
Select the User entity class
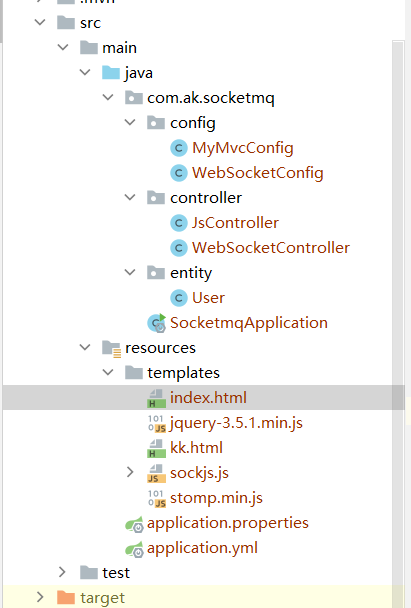tap(208, 298)
